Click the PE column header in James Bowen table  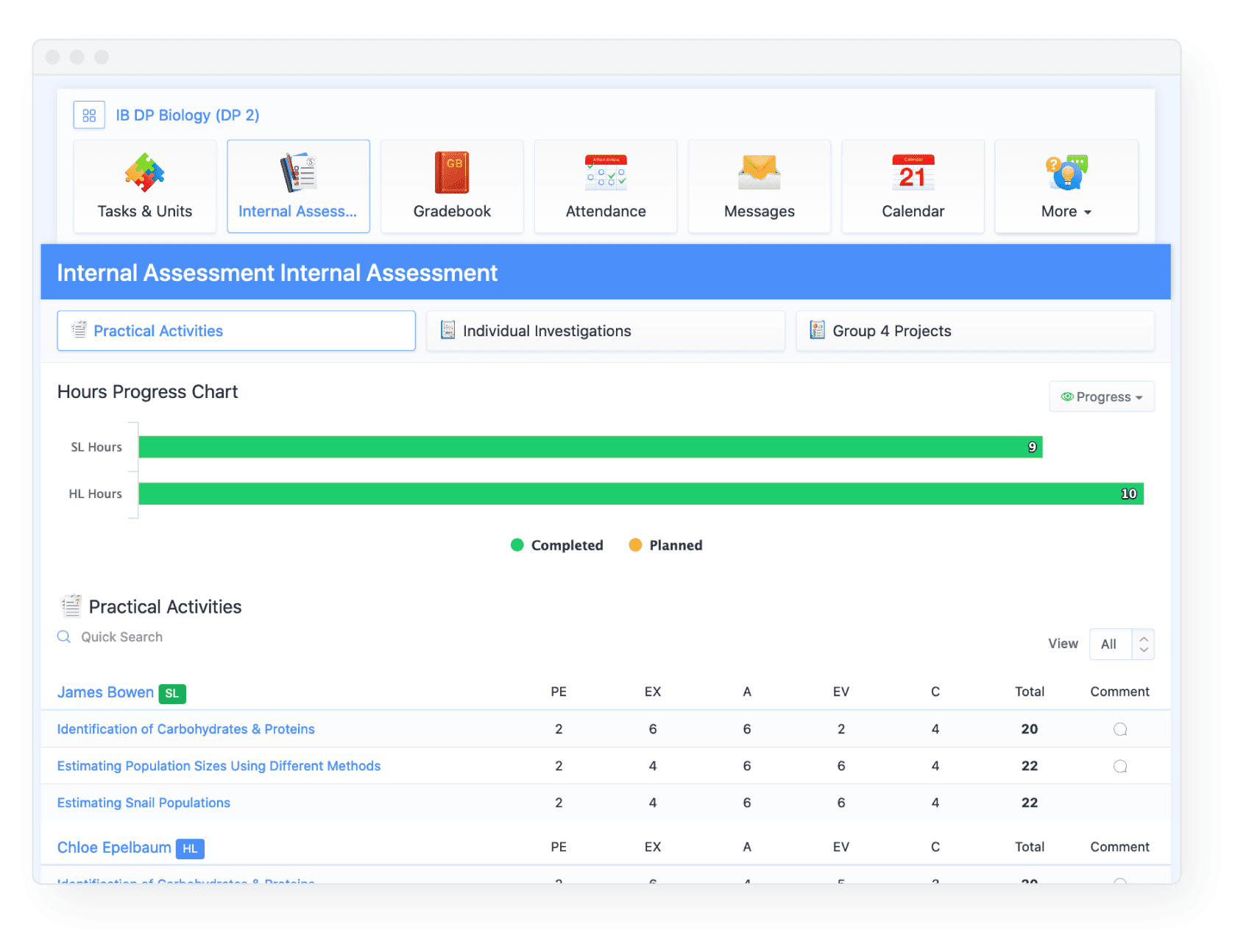[559, 692]
